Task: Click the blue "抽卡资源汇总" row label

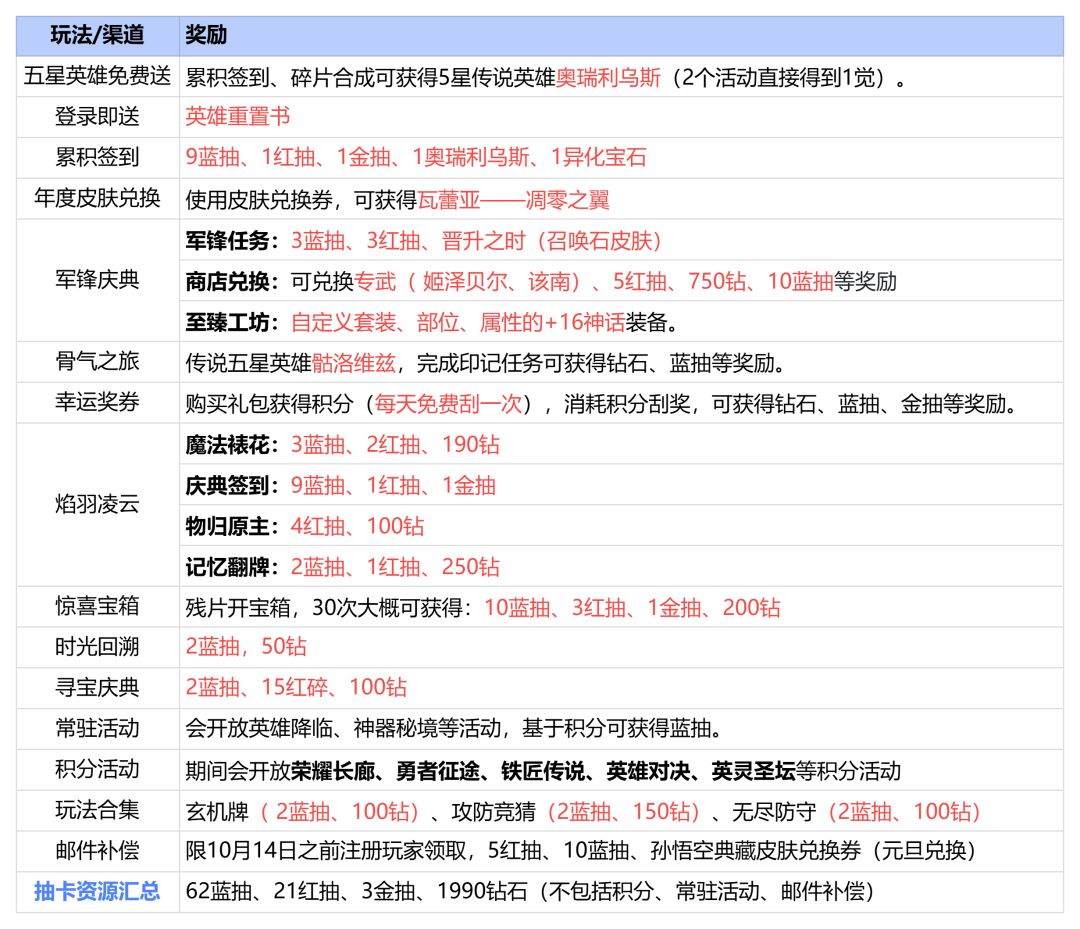Action: [97, 891]
